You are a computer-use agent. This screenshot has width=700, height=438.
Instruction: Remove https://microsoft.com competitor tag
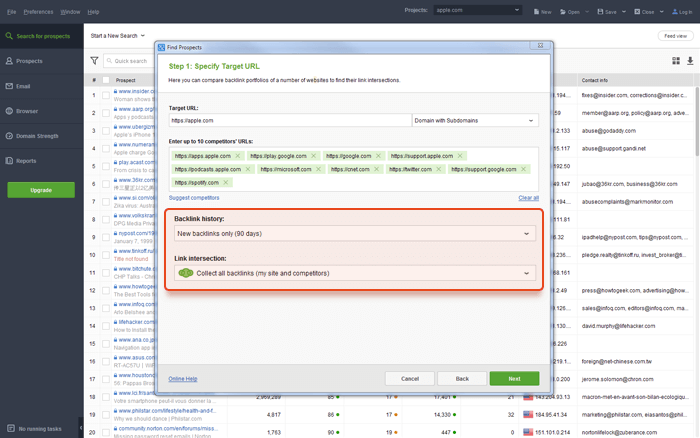coord(318,169)
